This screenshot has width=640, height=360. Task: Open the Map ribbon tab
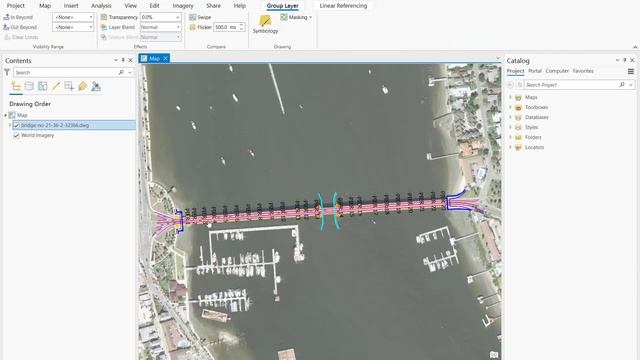[45, 6]
